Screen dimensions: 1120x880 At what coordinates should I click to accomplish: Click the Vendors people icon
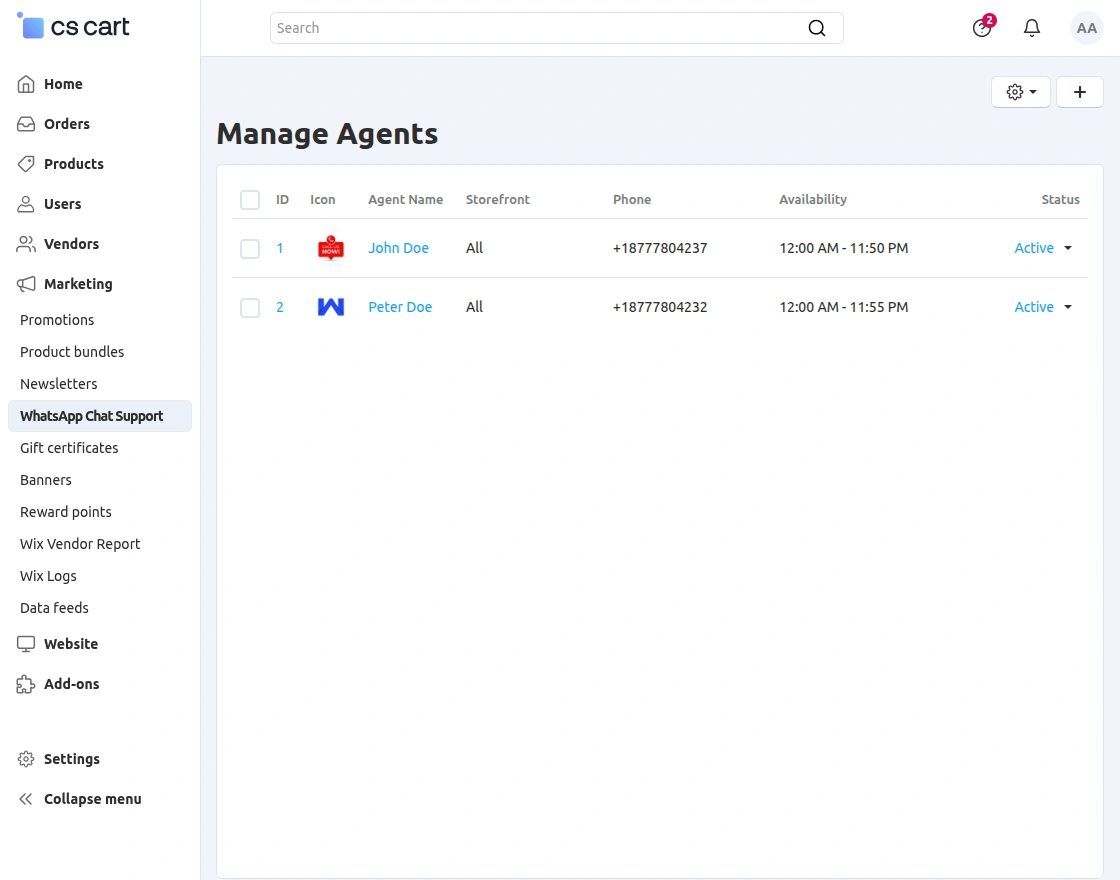[x=26, y=244]
